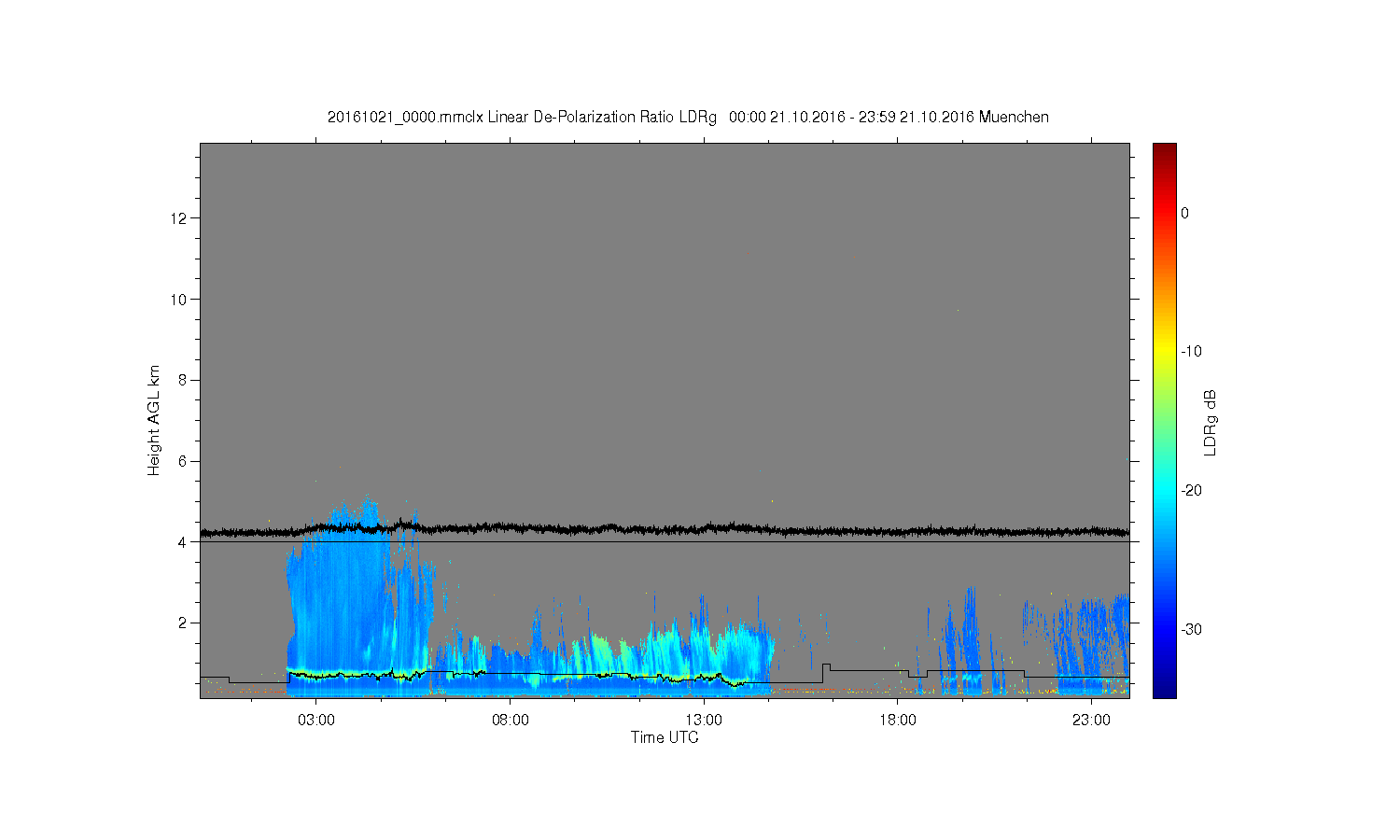Click height axis tick label 10
This screenshot has height=840, width=1400.
(x=179, y=300)
